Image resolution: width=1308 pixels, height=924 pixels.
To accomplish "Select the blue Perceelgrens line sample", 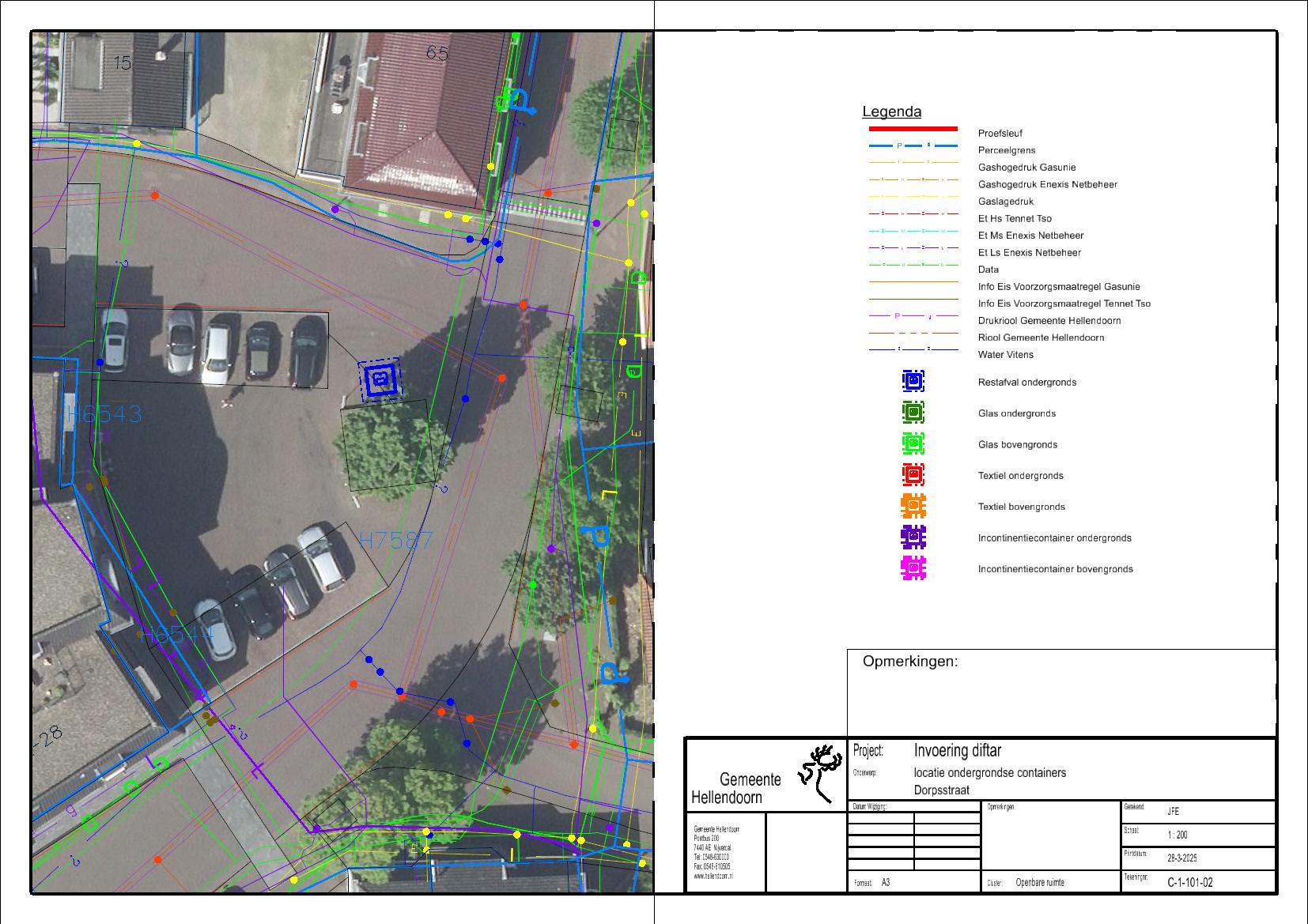I will [x=913, y=146].
